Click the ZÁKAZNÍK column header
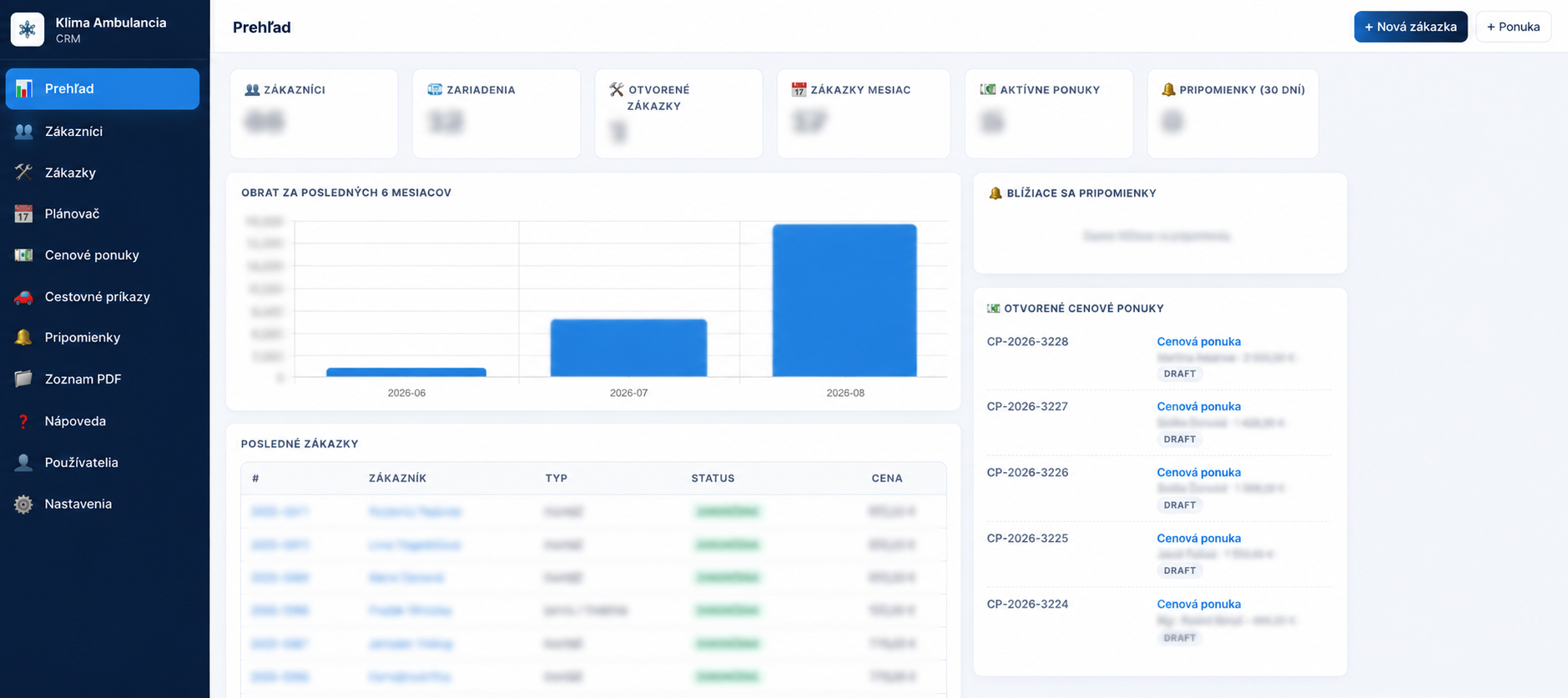 [397, 478]
